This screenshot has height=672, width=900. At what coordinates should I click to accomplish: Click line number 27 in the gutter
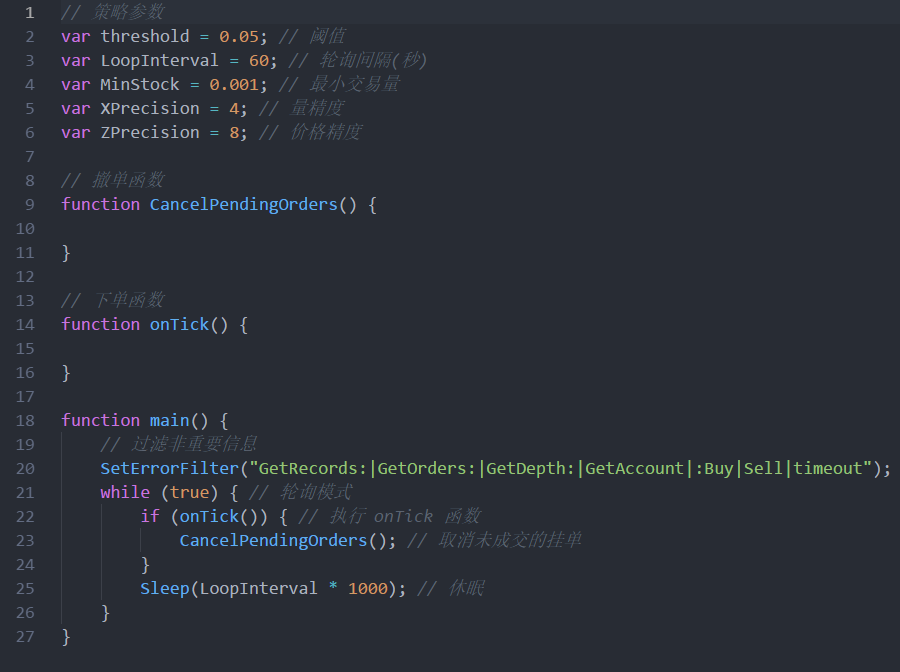click(25, 637)
